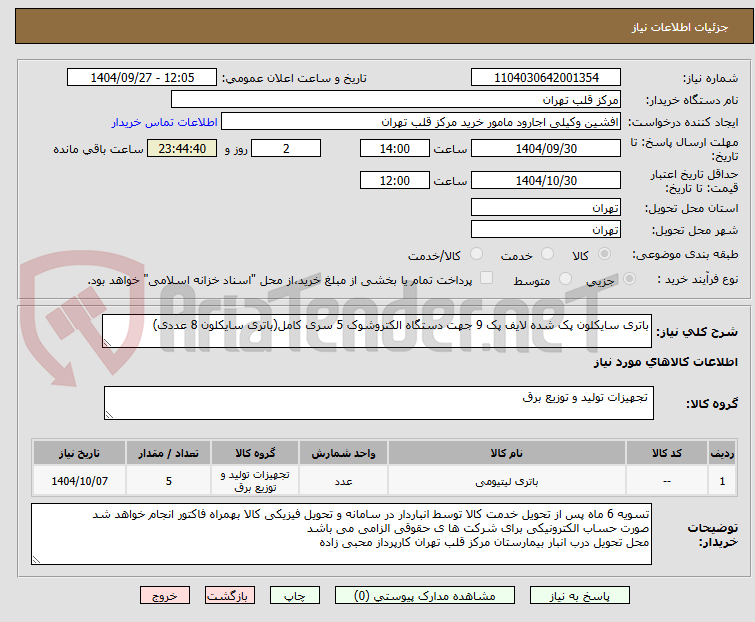755x622 pixels.
Task: Click the resize grip of گروه کالا textarea
Action: 109,415
